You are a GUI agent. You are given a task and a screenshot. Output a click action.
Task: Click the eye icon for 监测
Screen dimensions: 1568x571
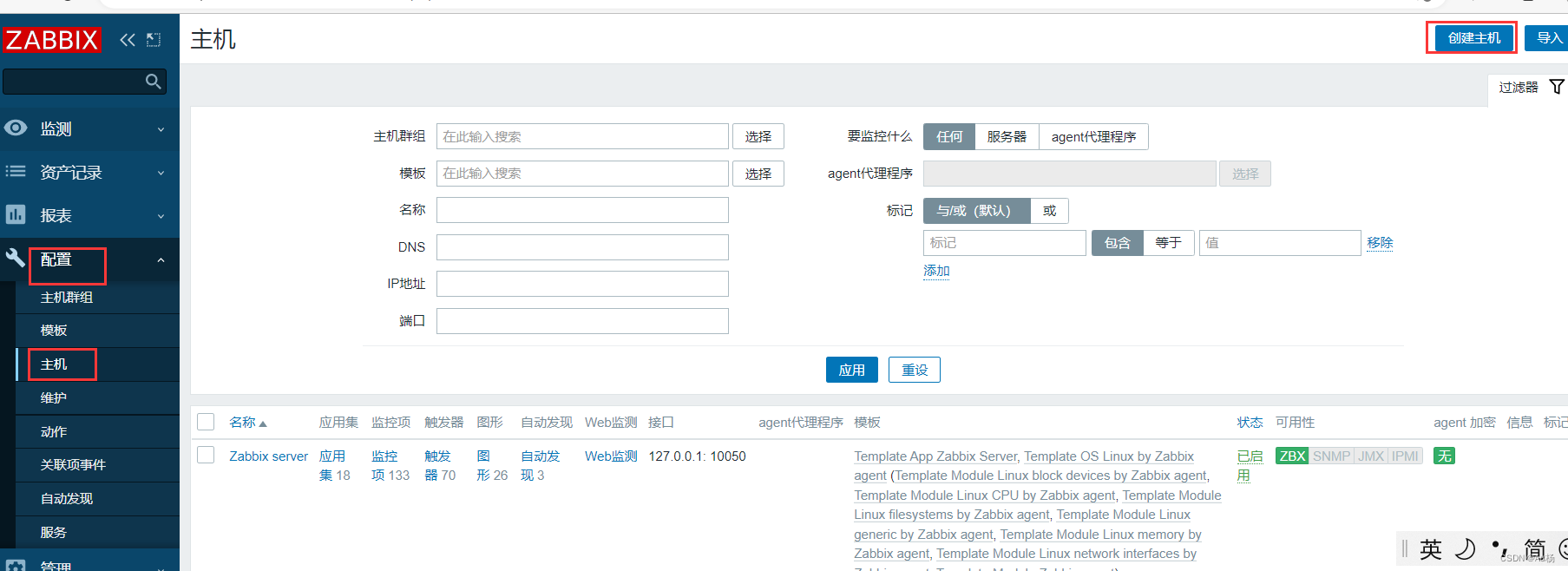click(16, 128)
